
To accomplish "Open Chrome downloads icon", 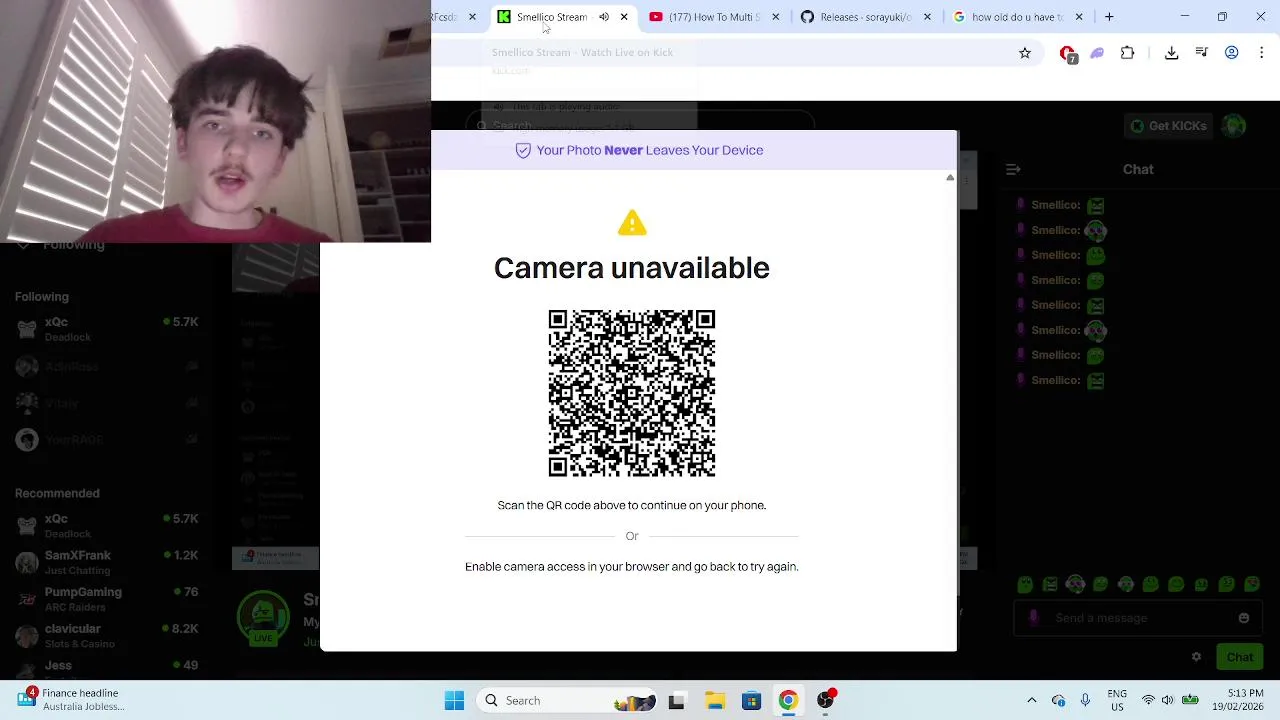I will pos(1172,53).
